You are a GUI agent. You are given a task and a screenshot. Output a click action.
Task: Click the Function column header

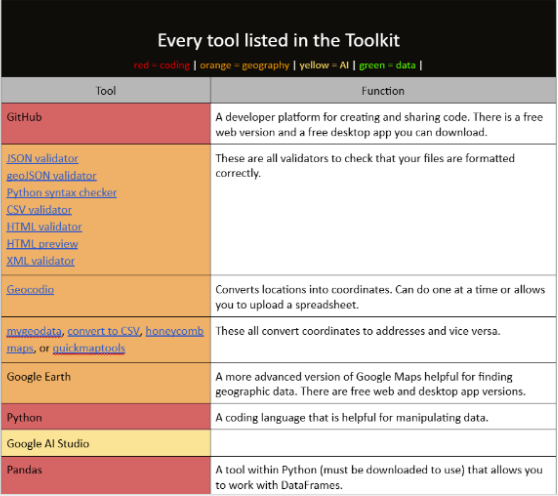(383, 91)
